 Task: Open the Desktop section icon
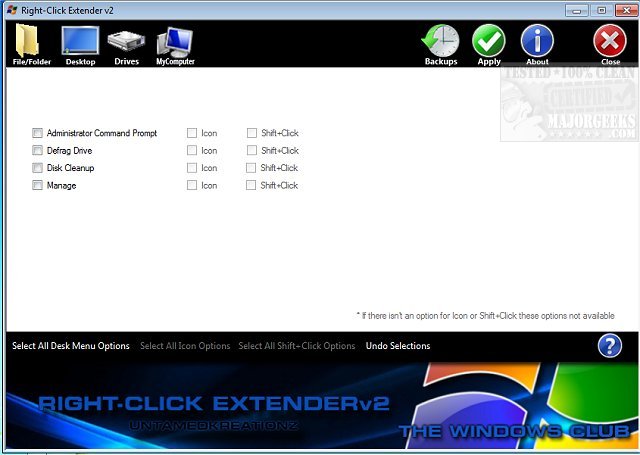tap(80, 45)
